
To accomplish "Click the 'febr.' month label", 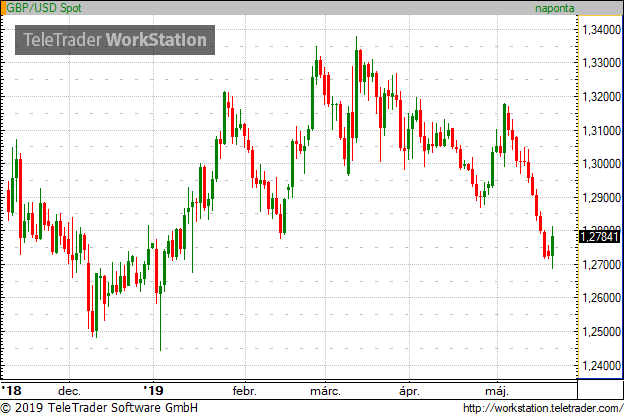I will [x=245, y=391].
